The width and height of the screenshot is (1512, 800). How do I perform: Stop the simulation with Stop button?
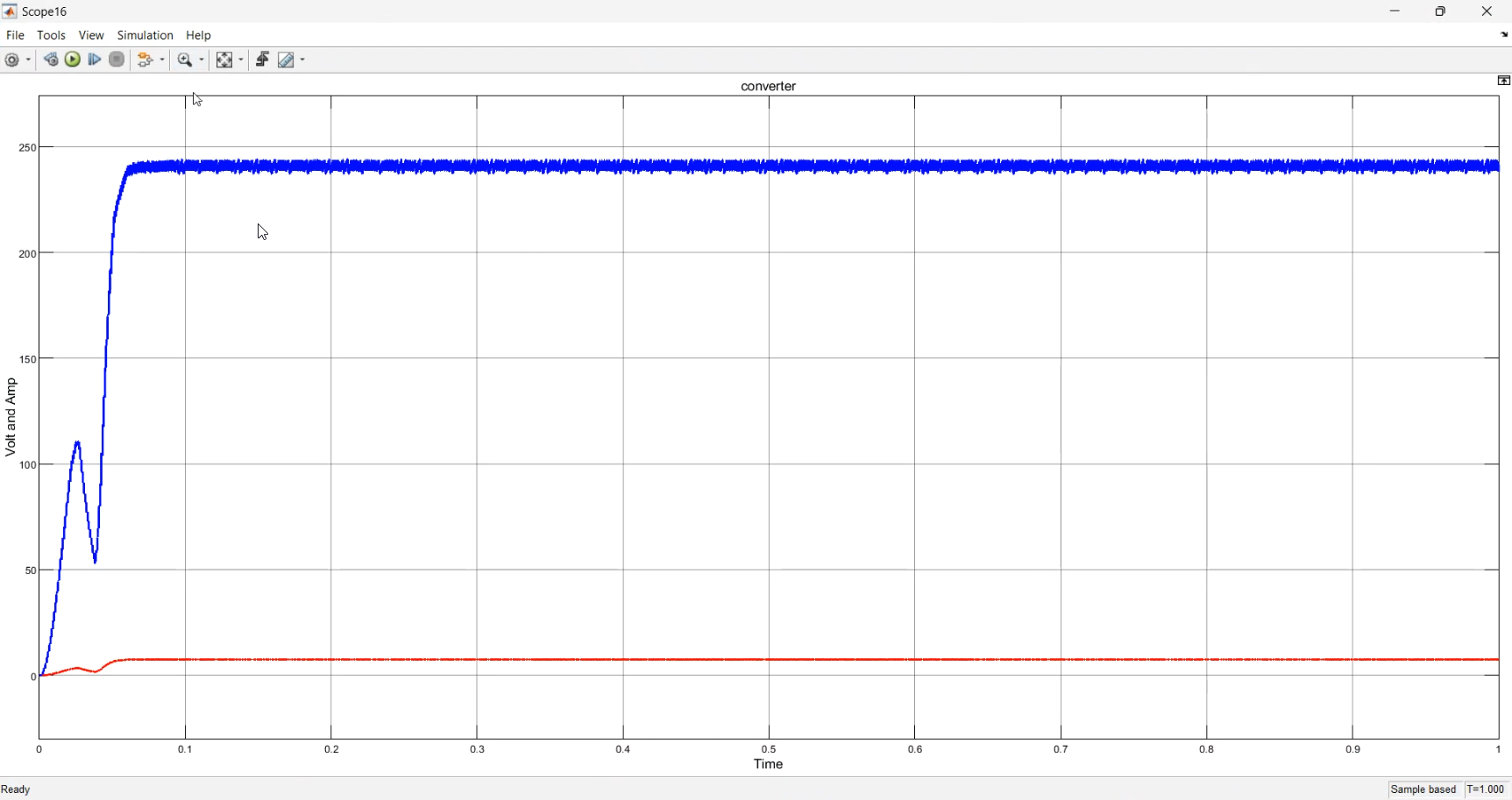coord(117,60)
